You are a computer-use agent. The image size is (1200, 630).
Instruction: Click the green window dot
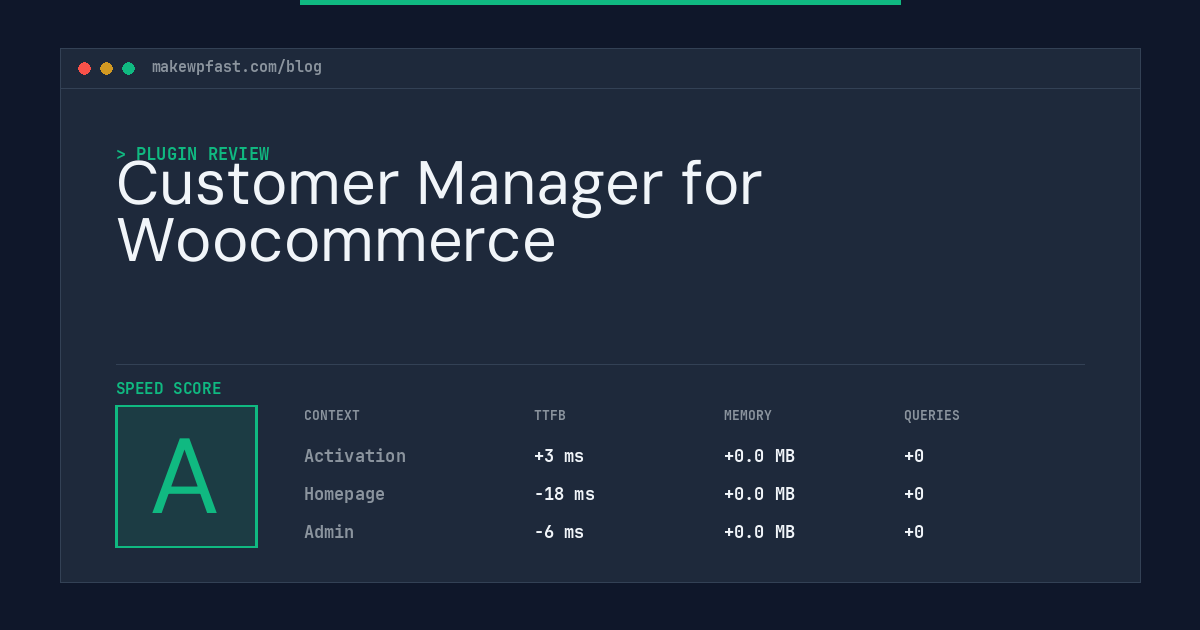129,68
